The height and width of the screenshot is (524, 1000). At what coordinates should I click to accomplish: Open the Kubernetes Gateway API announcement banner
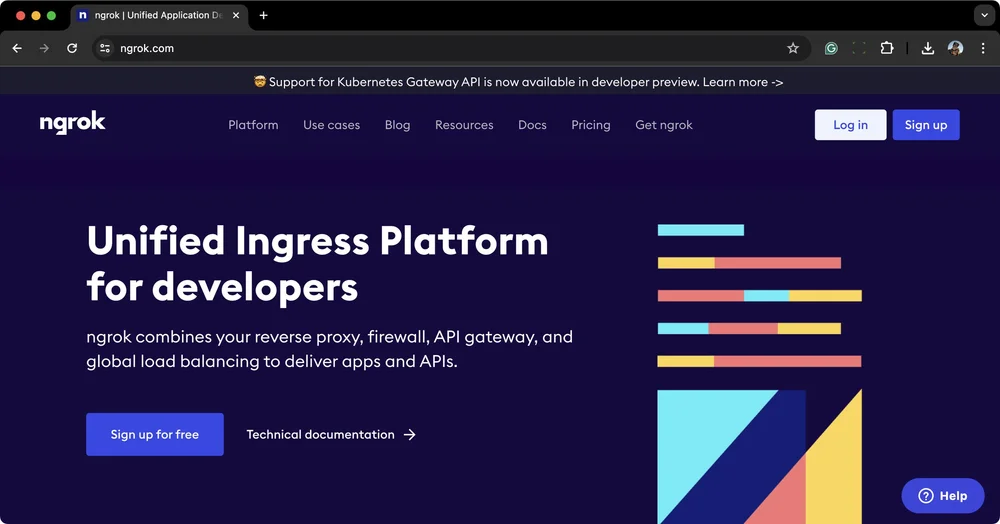(x=518, y=82)
